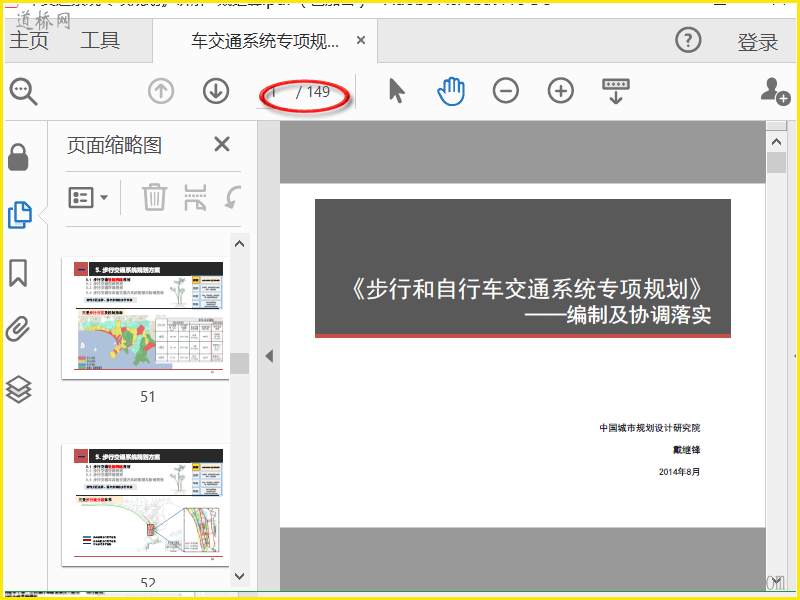Go to previous page with up arrow

[x=161, y=92]
